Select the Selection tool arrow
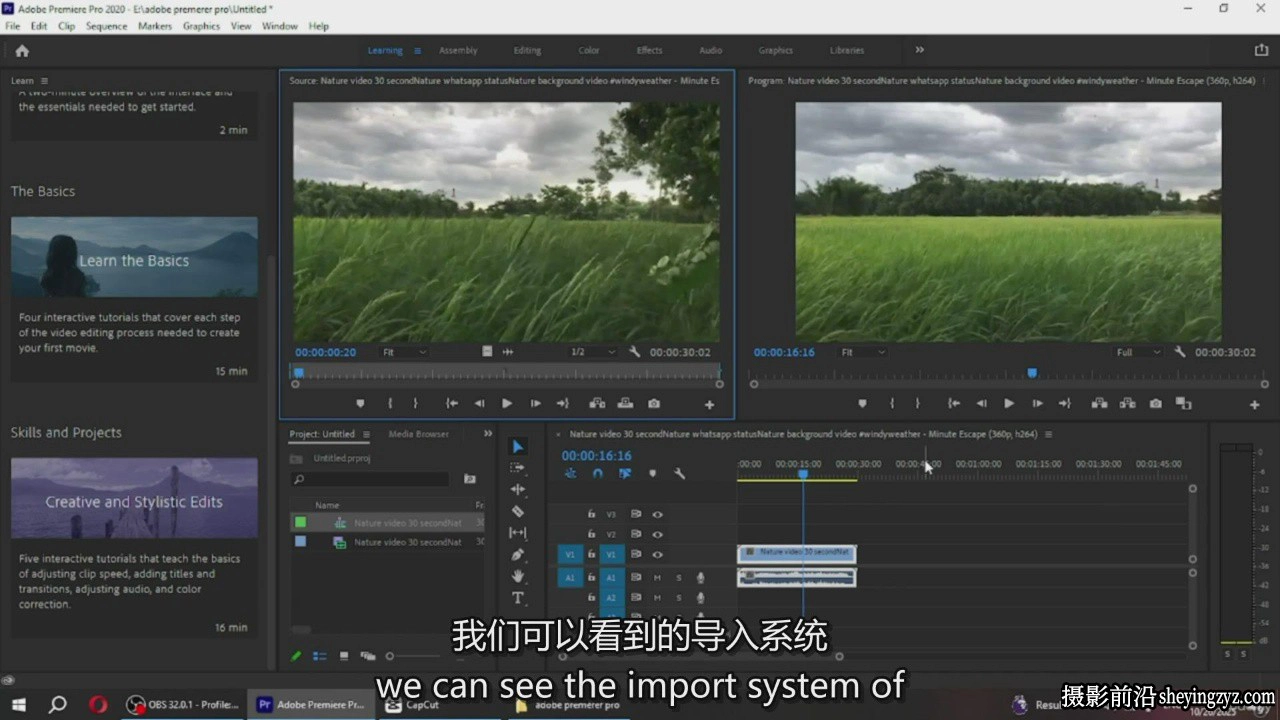This screenshot has height=720, width=1280. coord(518,447)
